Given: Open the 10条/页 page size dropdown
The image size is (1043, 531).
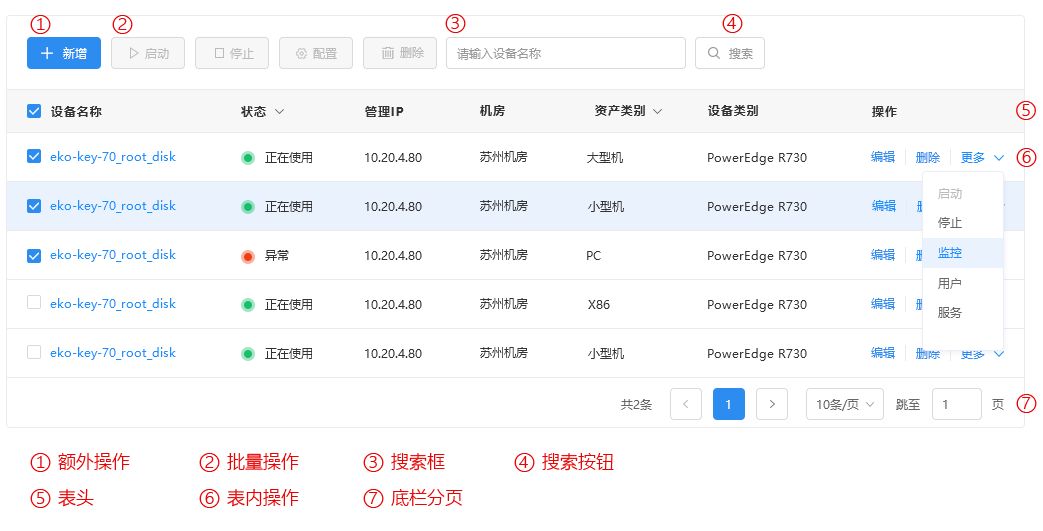Looking at the screenshot, I should pos(845,404).
